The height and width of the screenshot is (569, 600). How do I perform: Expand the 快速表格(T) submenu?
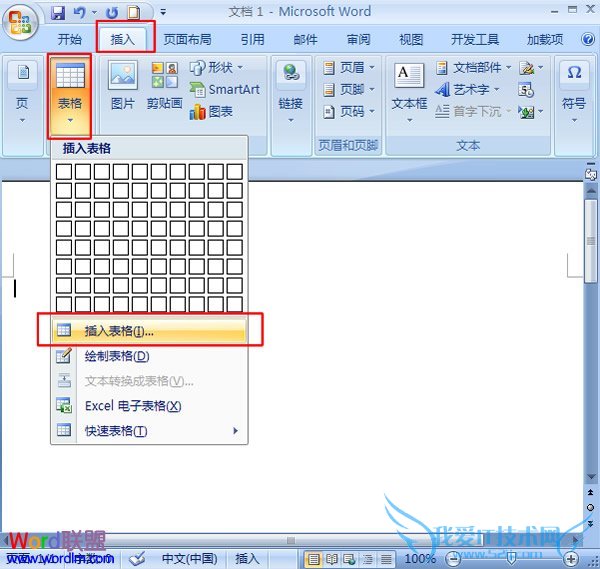pyautogui.click(x=149, y=431)
